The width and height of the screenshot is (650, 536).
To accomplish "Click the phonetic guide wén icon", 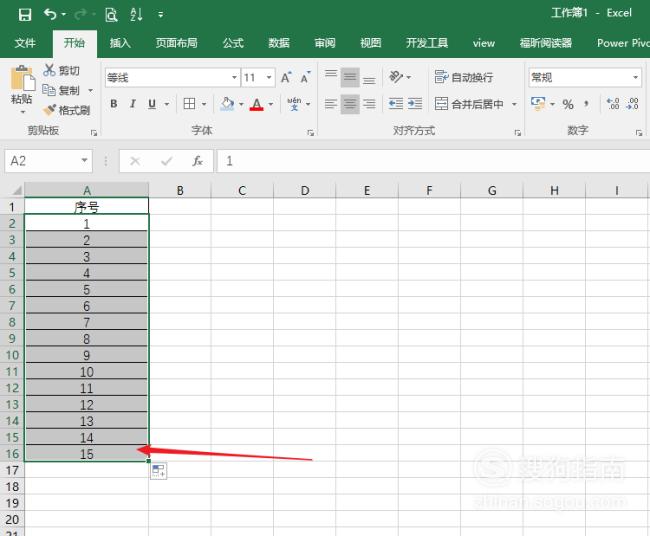I will (294, 104).
